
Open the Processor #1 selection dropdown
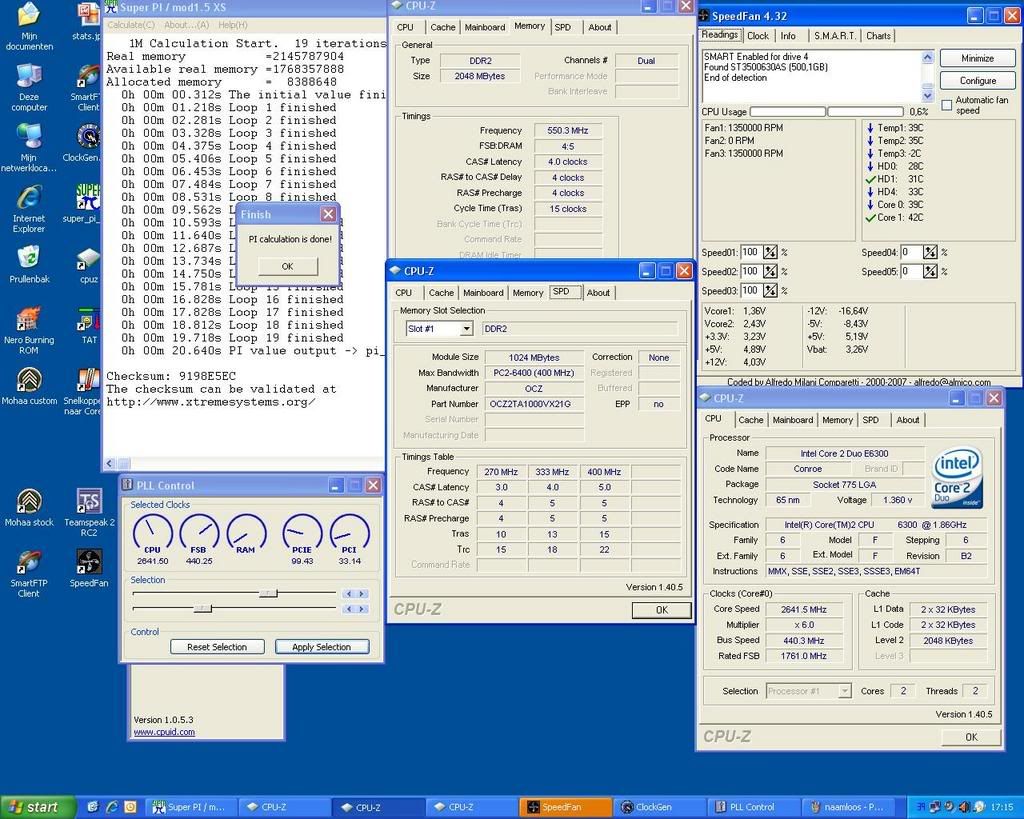click(844, 691)
